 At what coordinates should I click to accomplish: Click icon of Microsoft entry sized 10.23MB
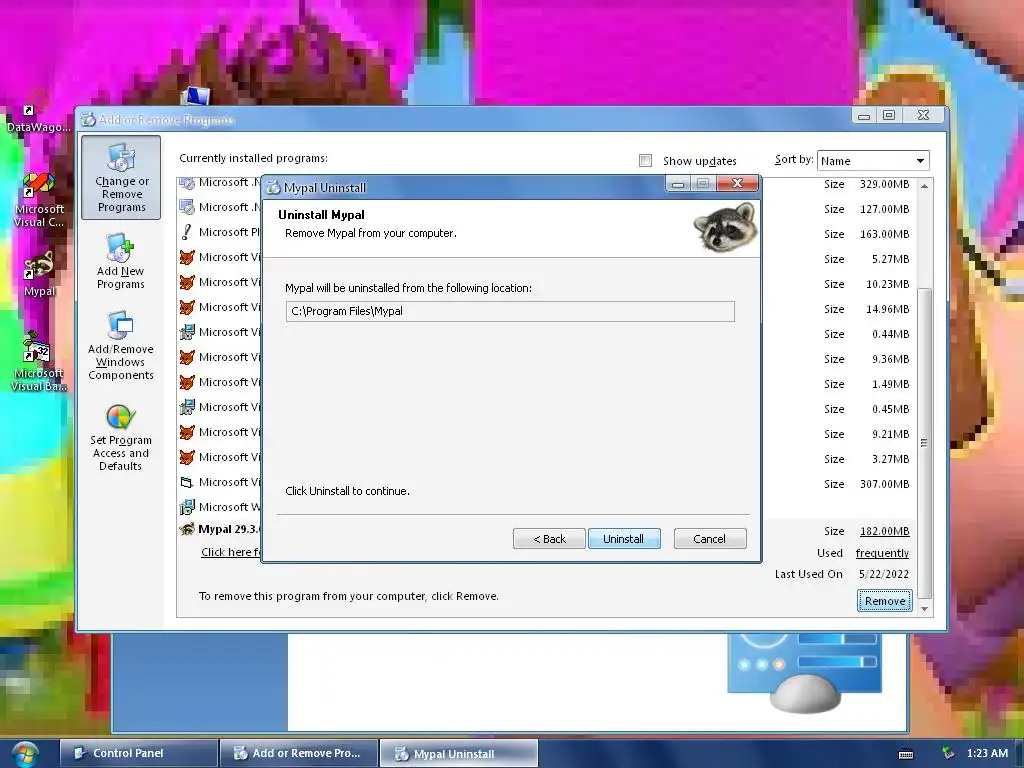pyautogui.click(x=187, y=281)
